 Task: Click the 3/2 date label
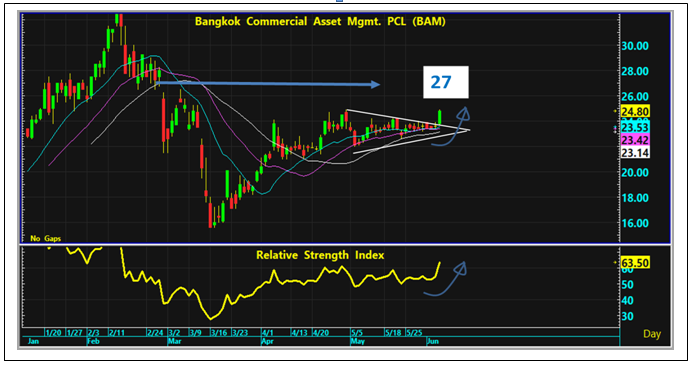(x=174, y=332)
